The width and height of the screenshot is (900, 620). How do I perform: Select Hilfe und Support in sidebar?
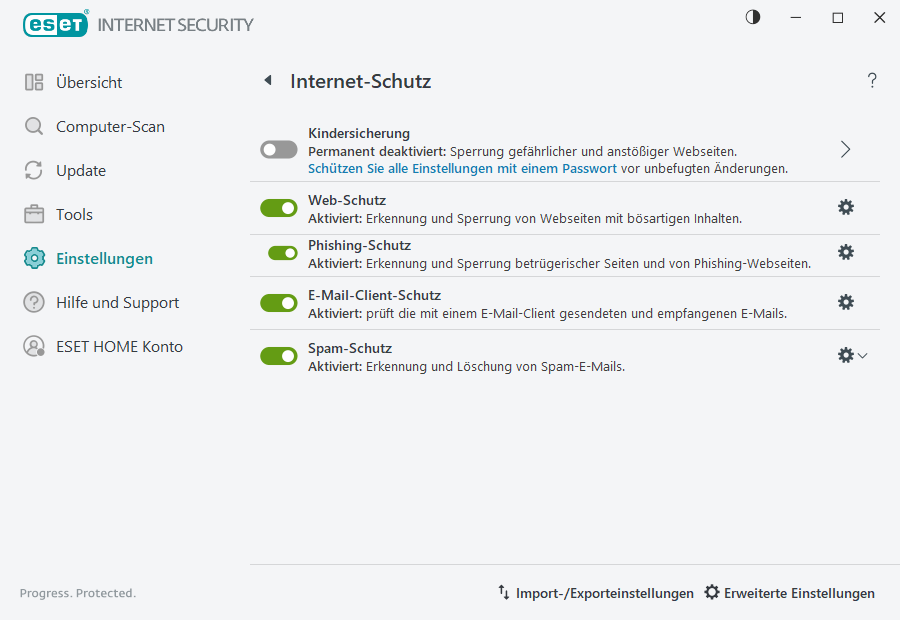(117, 303)
